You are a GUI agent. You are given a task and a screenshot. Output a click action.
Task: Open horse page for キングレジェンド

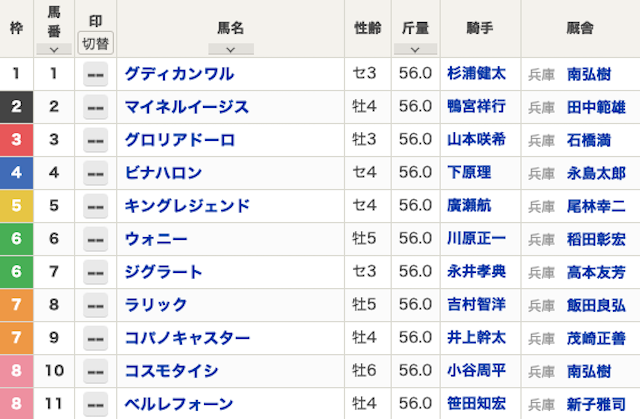pos(187,206)
